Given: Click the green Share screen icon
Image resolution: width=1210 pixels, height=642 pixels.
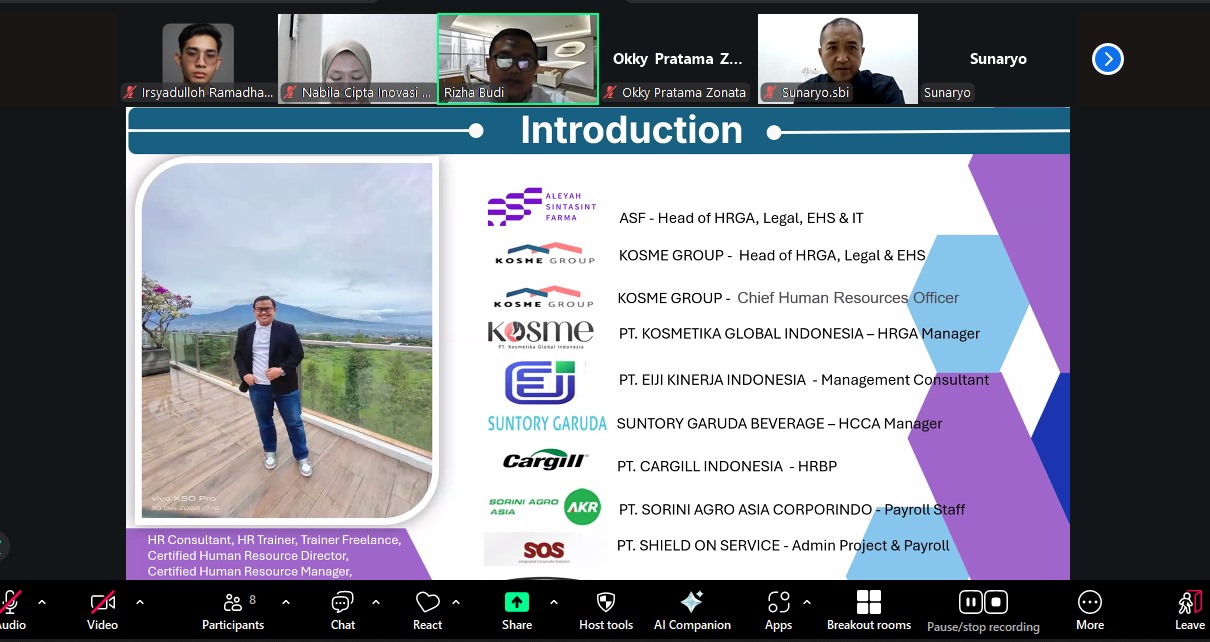Looking at the screenshot, I should point(516,602).
